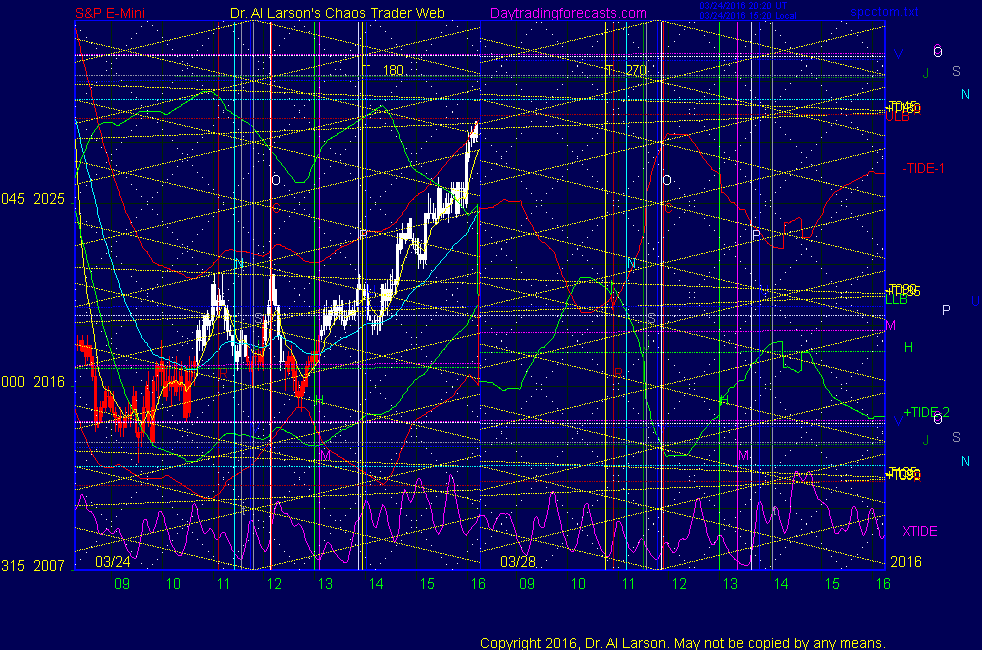Click cyan "N" marker in the 03/28 session
This screenshot has width=982, height=650.
631,264
